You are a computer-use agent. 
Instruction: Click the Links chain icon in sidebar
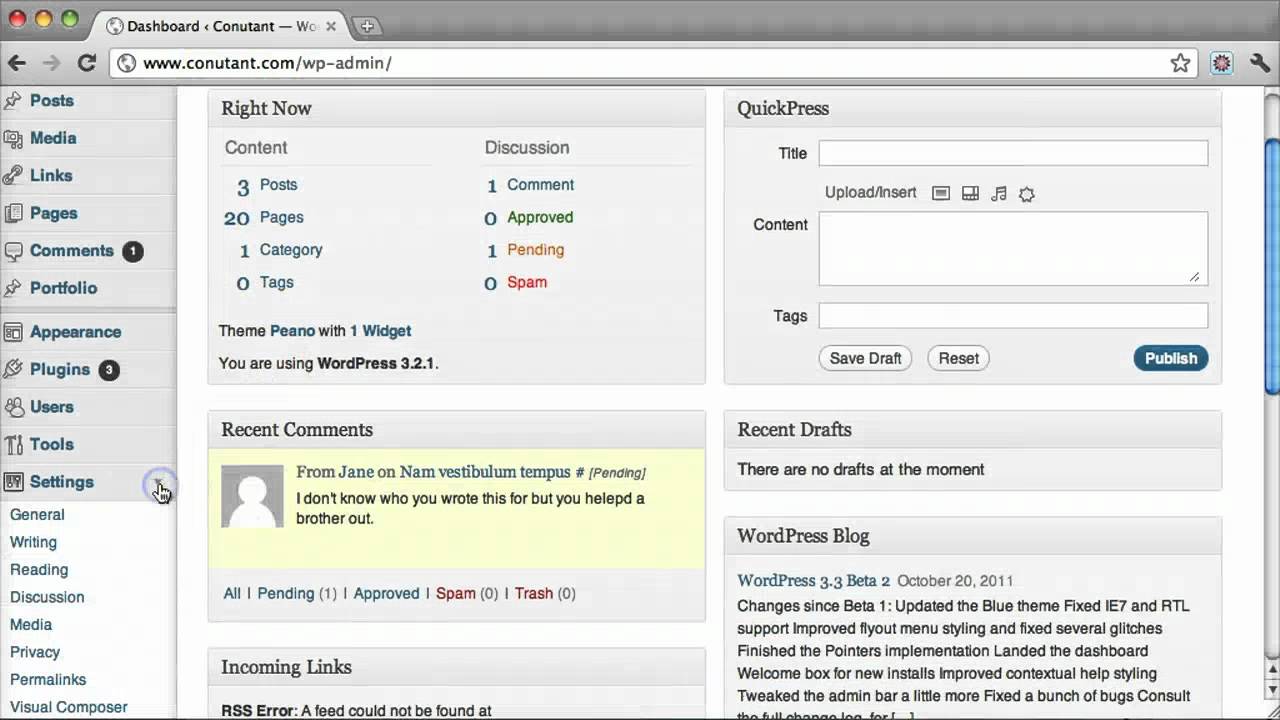coord(13,175)
